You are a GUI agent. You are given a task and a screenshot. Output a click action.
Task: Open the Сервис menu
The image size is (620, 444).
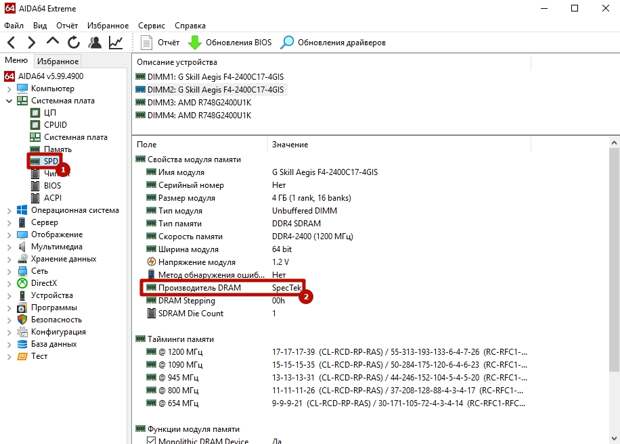151,25
